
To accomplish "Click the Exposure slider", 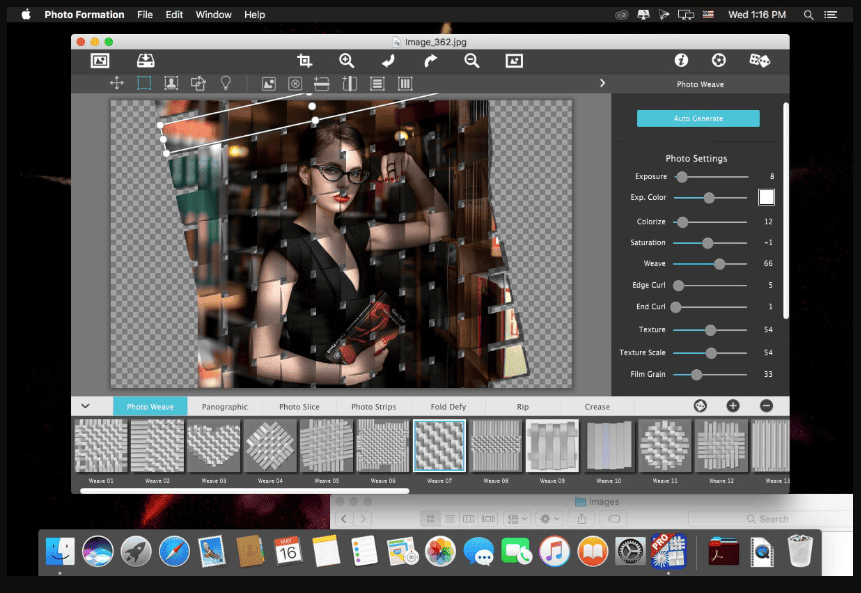I will coord(711,177).
